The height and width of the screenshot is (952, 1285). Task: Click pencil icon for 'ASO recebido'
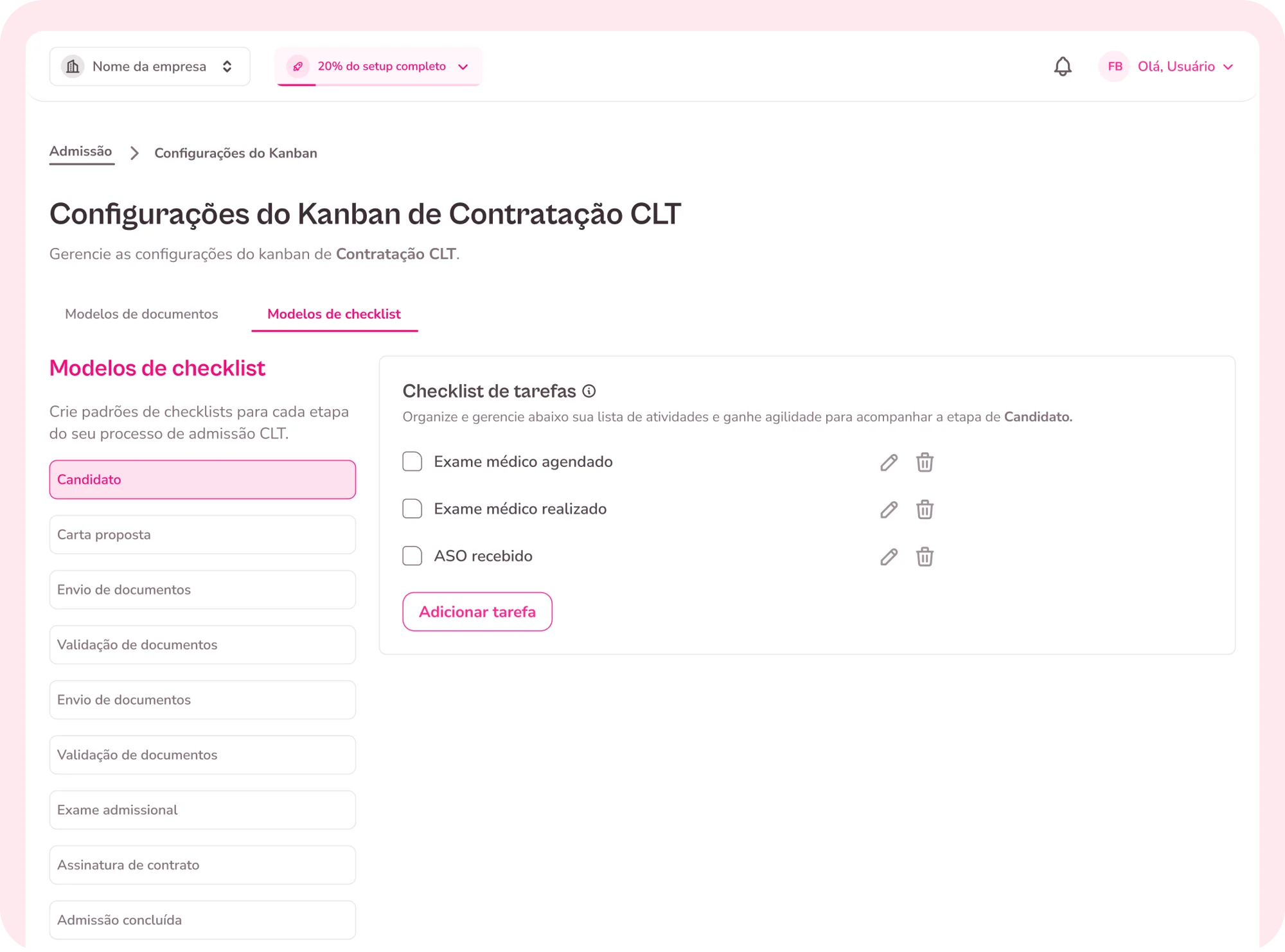(889, 557)
